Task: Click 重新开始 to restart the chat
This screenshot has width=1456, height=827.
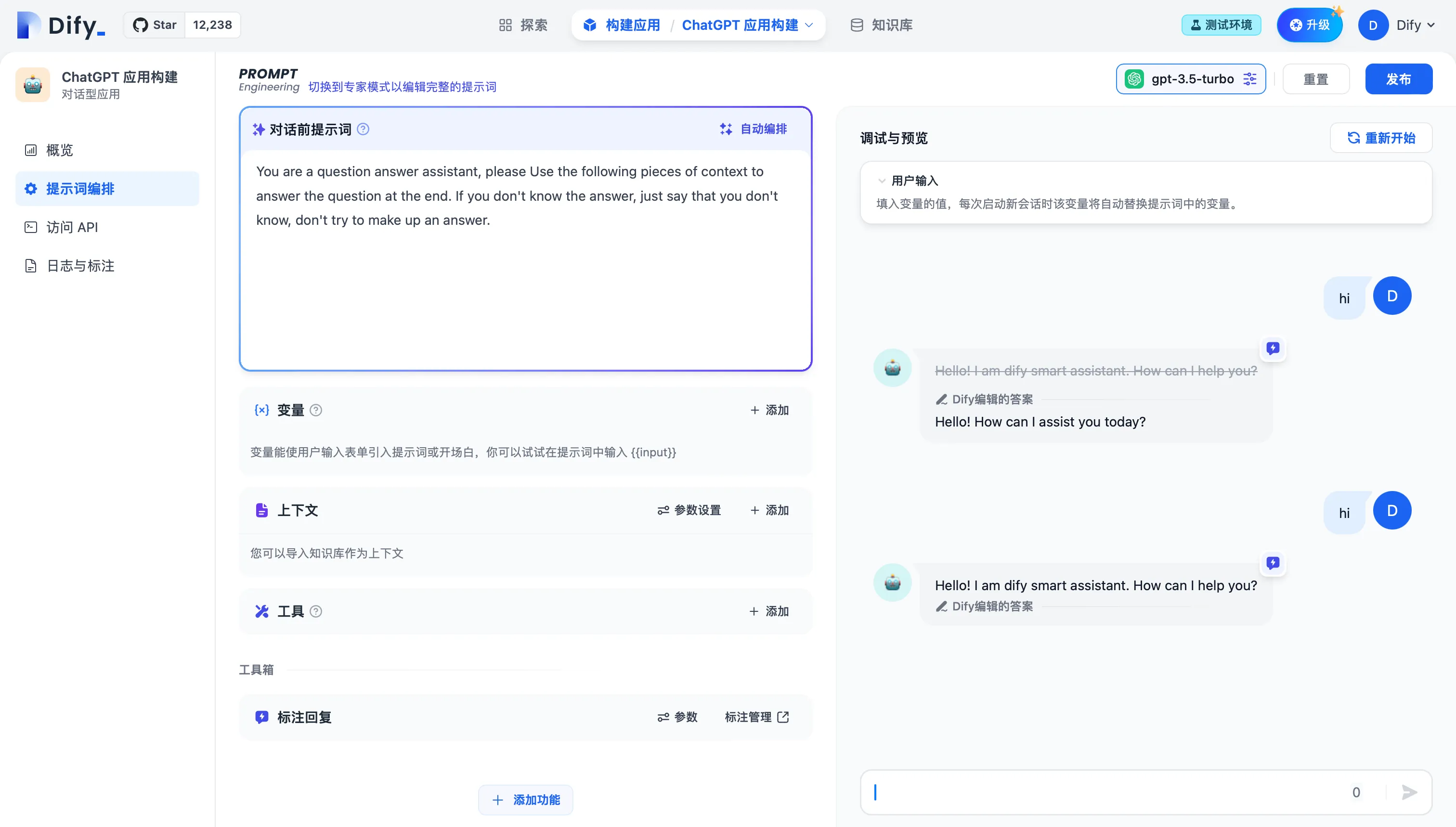Action: click(x=1381, y=138)
